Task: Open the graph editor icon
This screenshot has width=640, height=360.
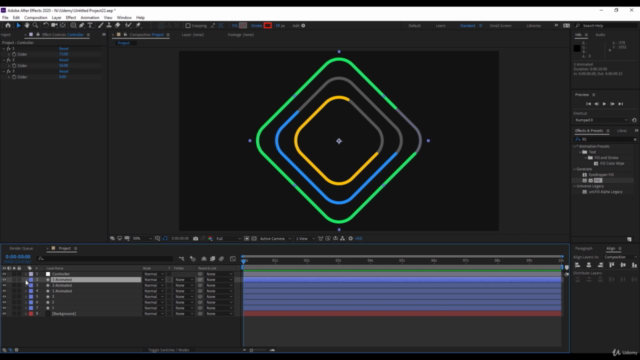Action: click(x=233, y=258)
